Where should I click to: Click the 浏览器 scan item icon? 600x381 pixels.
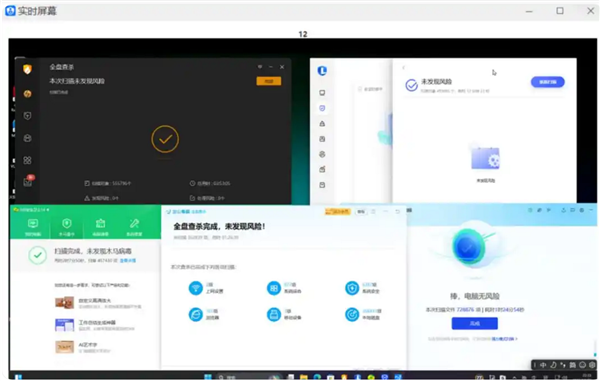[x=196, y=314]
